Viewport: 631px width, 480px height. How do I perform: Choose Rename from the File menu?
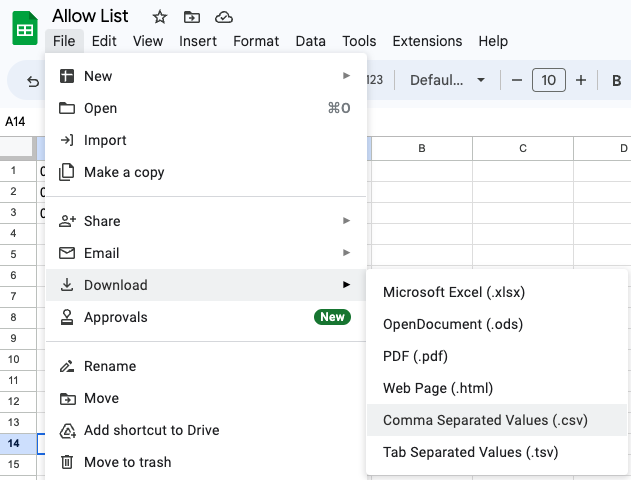[x=206, y=366]
